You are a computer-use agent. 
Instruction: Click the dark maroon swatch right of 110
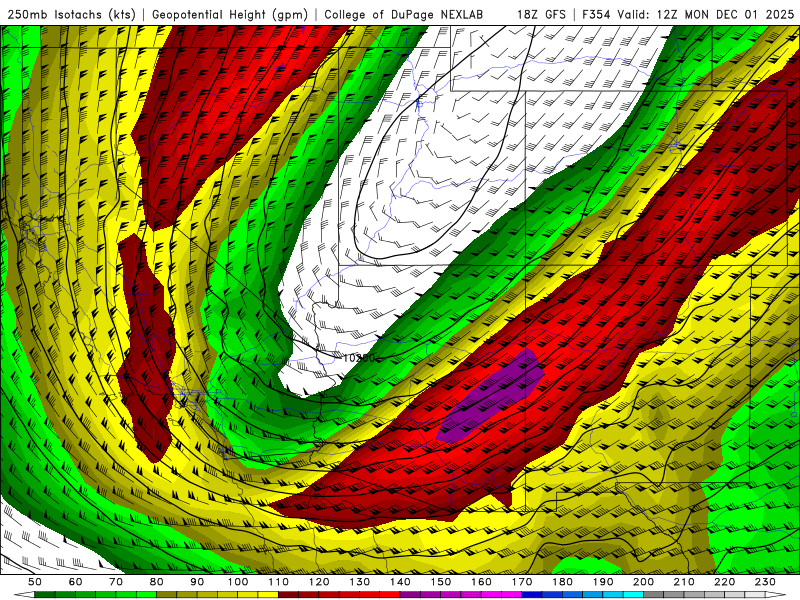tap(288, 594)
